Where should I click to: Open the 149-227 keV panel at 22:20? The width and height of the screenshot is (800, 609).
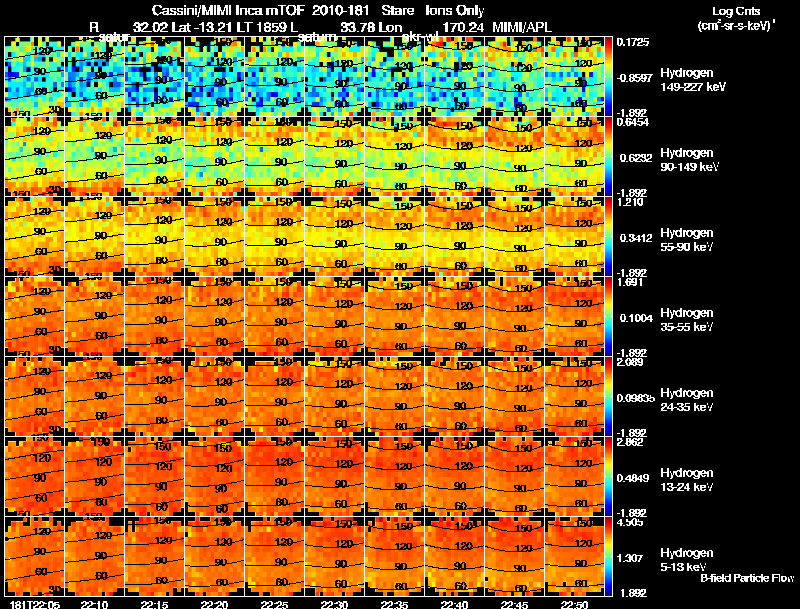[x=214, y=77]
